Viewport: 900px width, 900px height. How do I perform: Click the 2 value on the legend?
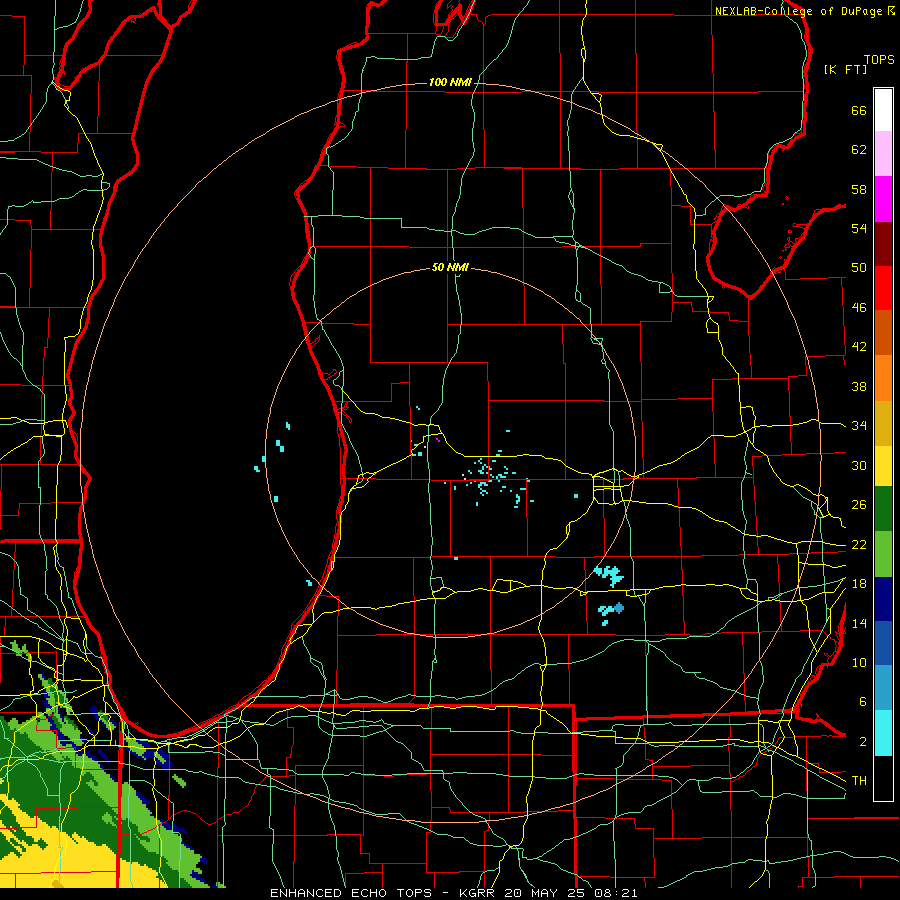[862, 742]
